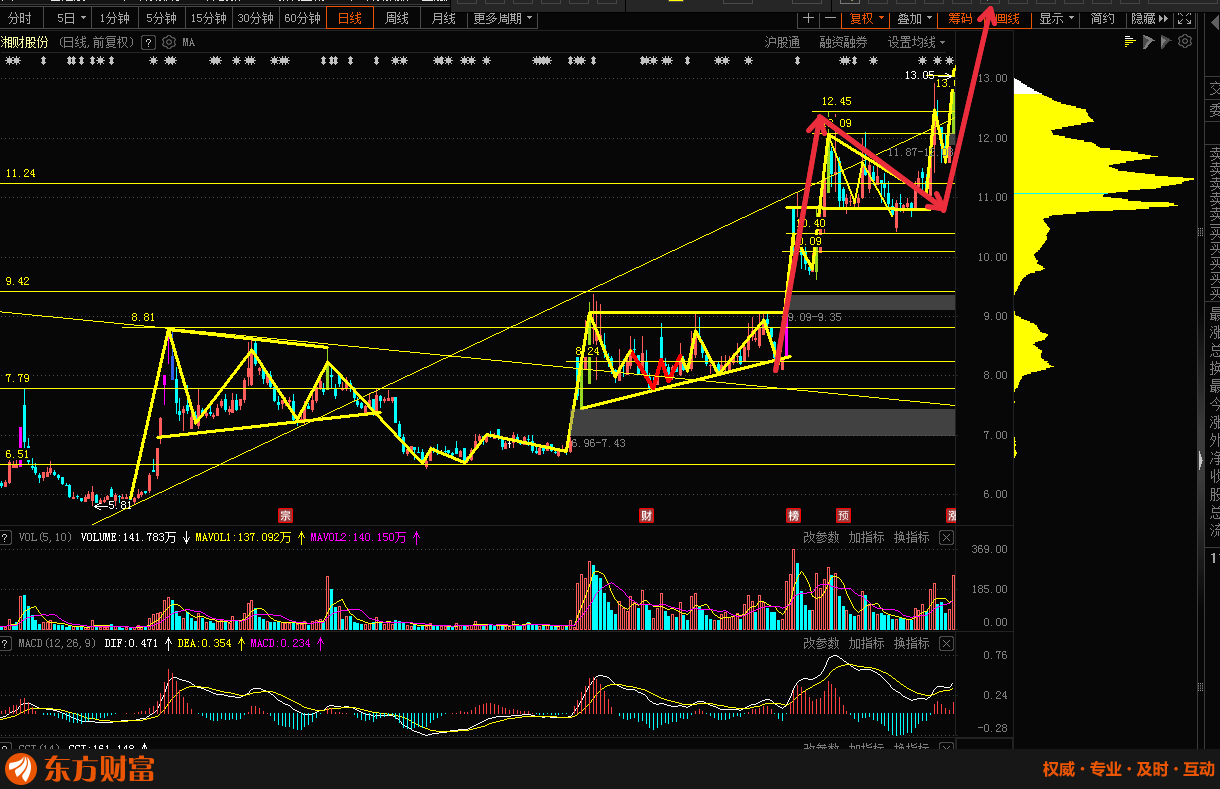1220x789 pixels.
Task: Click the VOL indicator help question mark
Action: tap(6, 537)
